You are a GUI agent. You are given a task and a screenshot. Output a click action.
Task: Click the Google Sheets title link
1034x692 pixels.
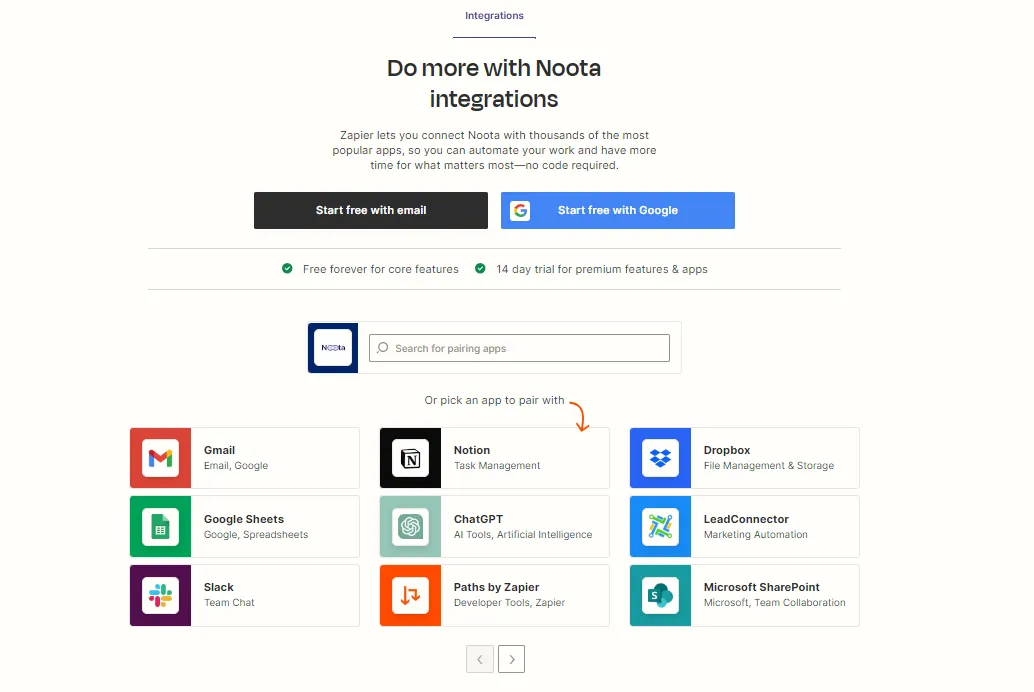[244, 519]
